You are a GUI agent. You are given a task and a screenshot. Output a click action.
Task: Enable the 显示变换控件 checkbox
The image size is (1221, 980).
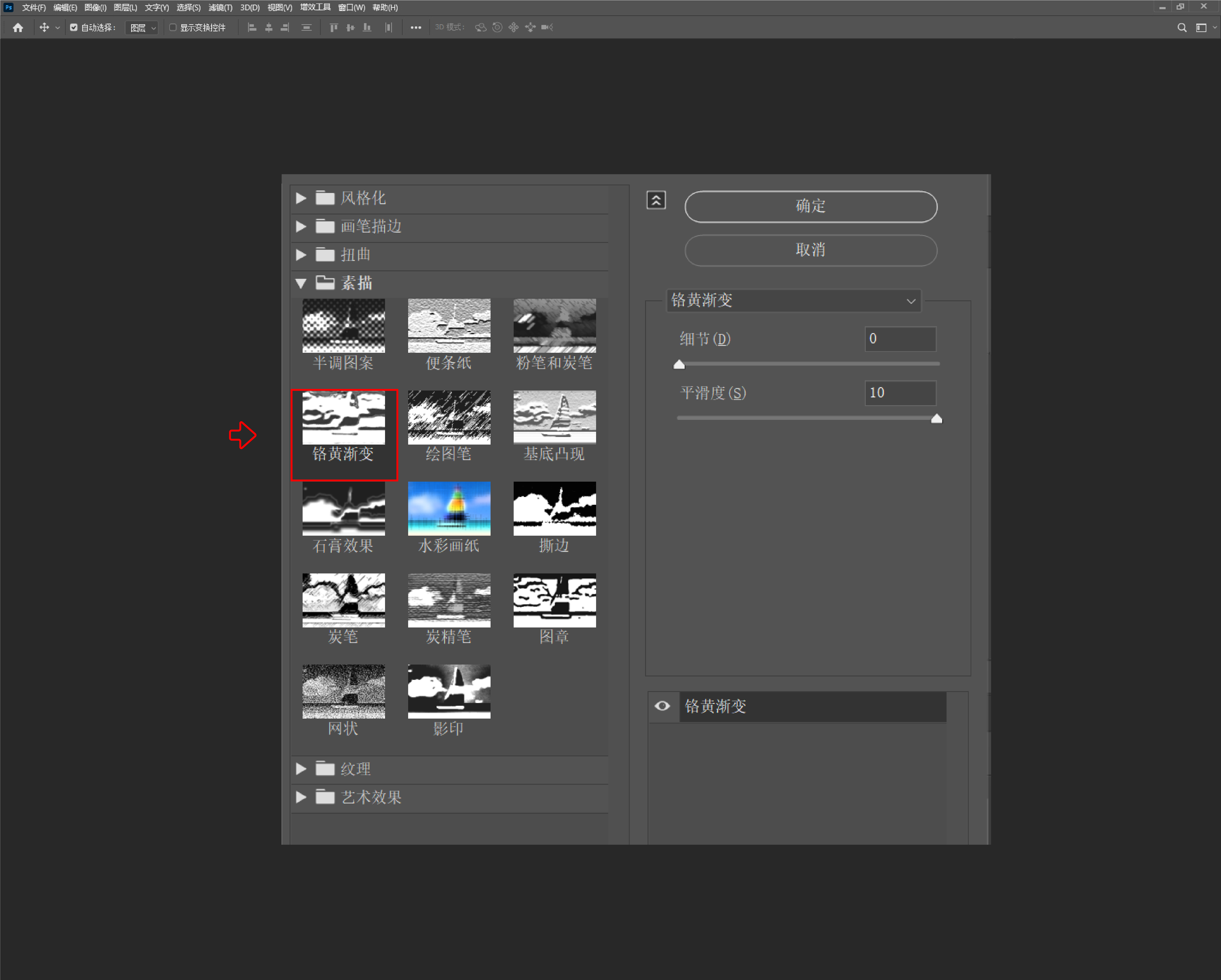[173, 27]
